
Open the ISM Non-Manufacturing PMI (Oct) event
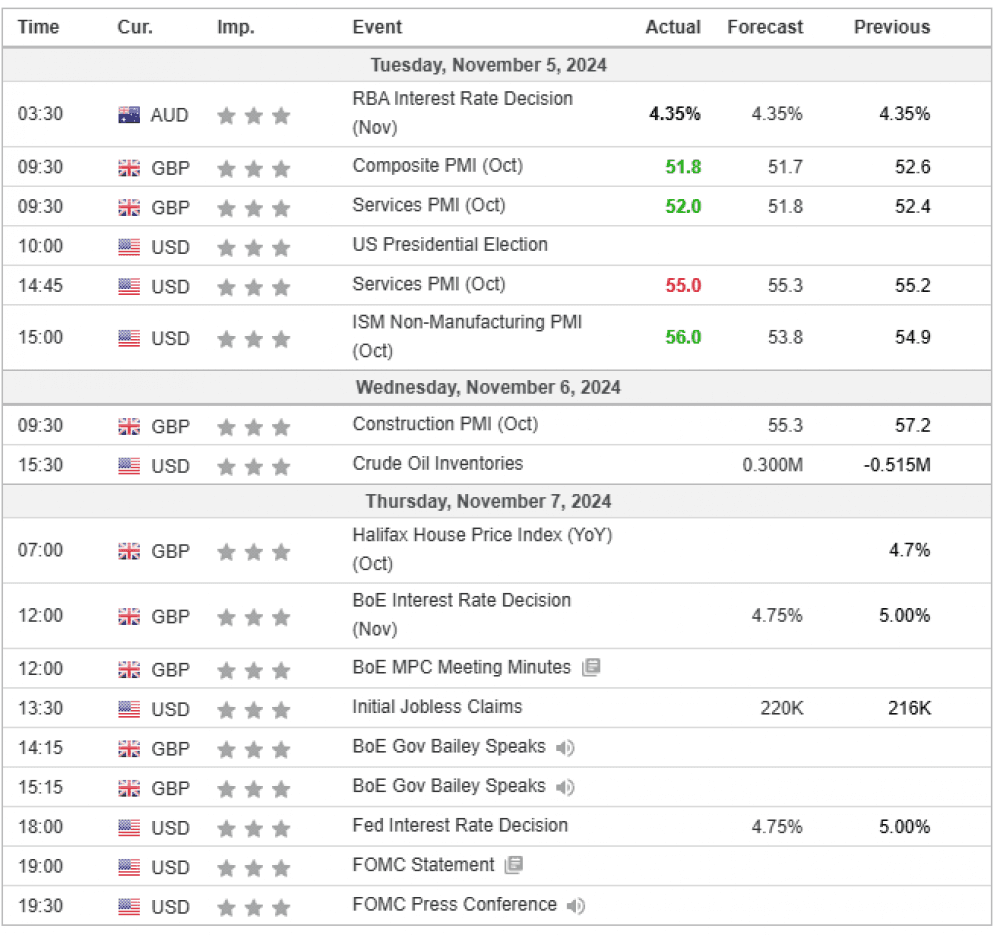(467, 336)
